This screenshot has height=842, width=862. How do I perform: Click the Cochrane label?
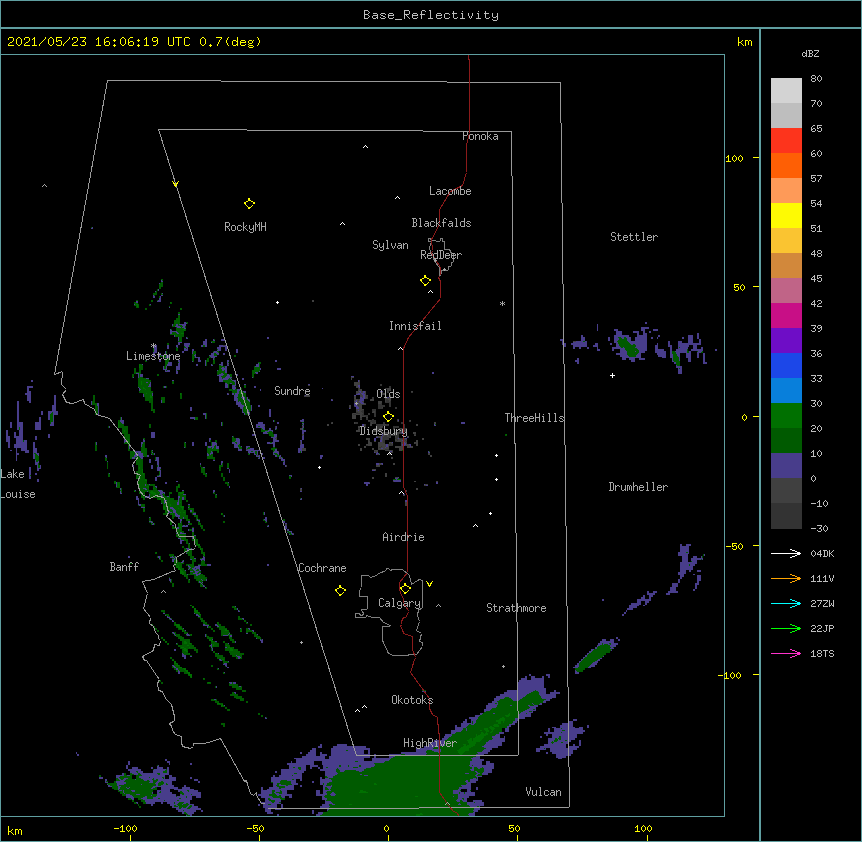coord(322,568)
